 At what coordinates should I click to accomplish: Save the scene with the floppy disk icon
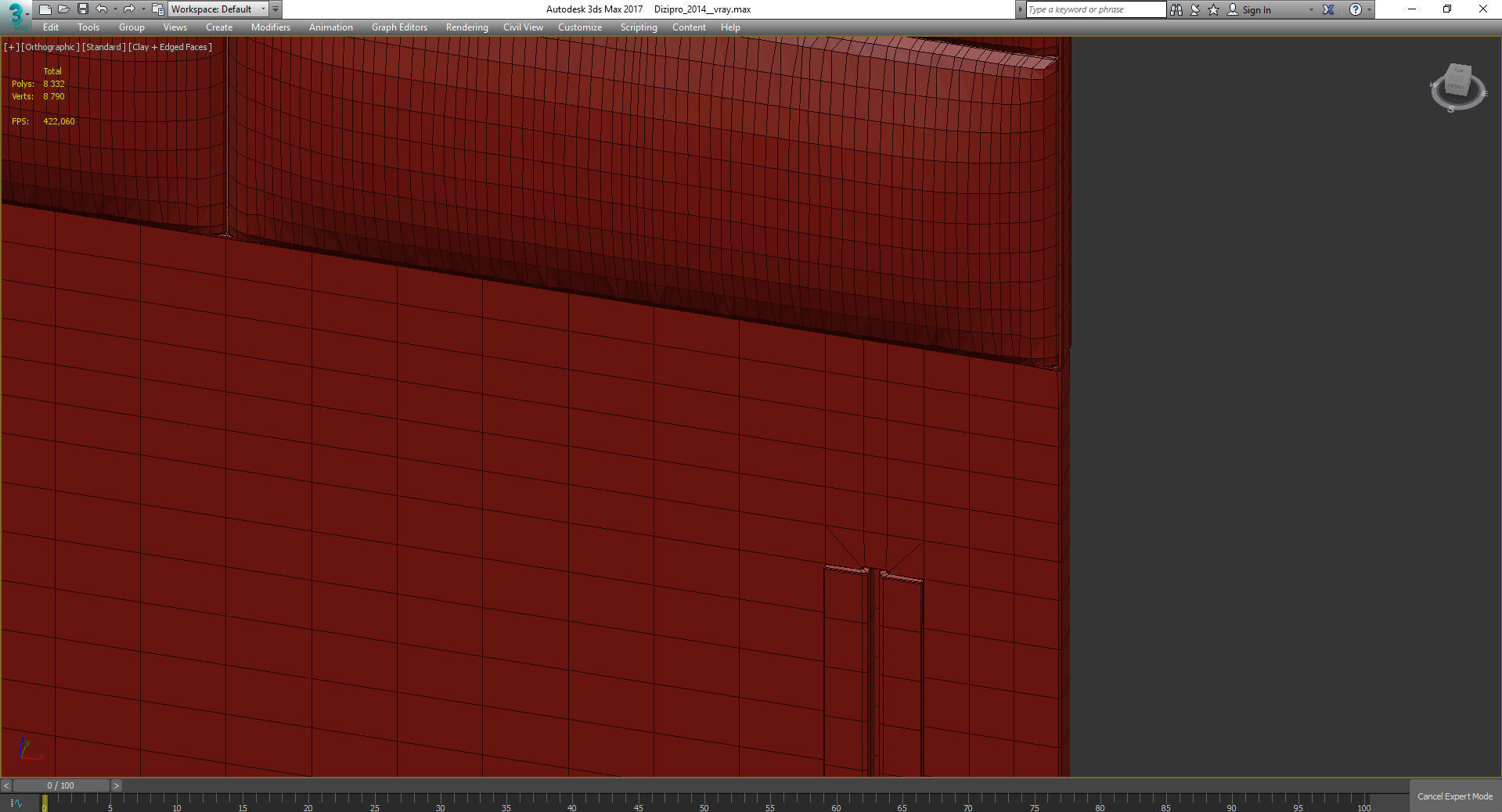(x=82, y=9)
